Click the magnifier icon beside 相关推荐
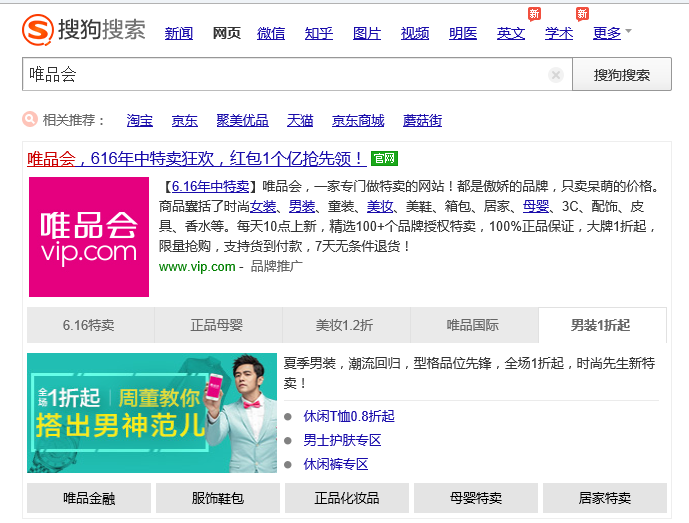The image size is (689, 523). [x=30, y=120]
